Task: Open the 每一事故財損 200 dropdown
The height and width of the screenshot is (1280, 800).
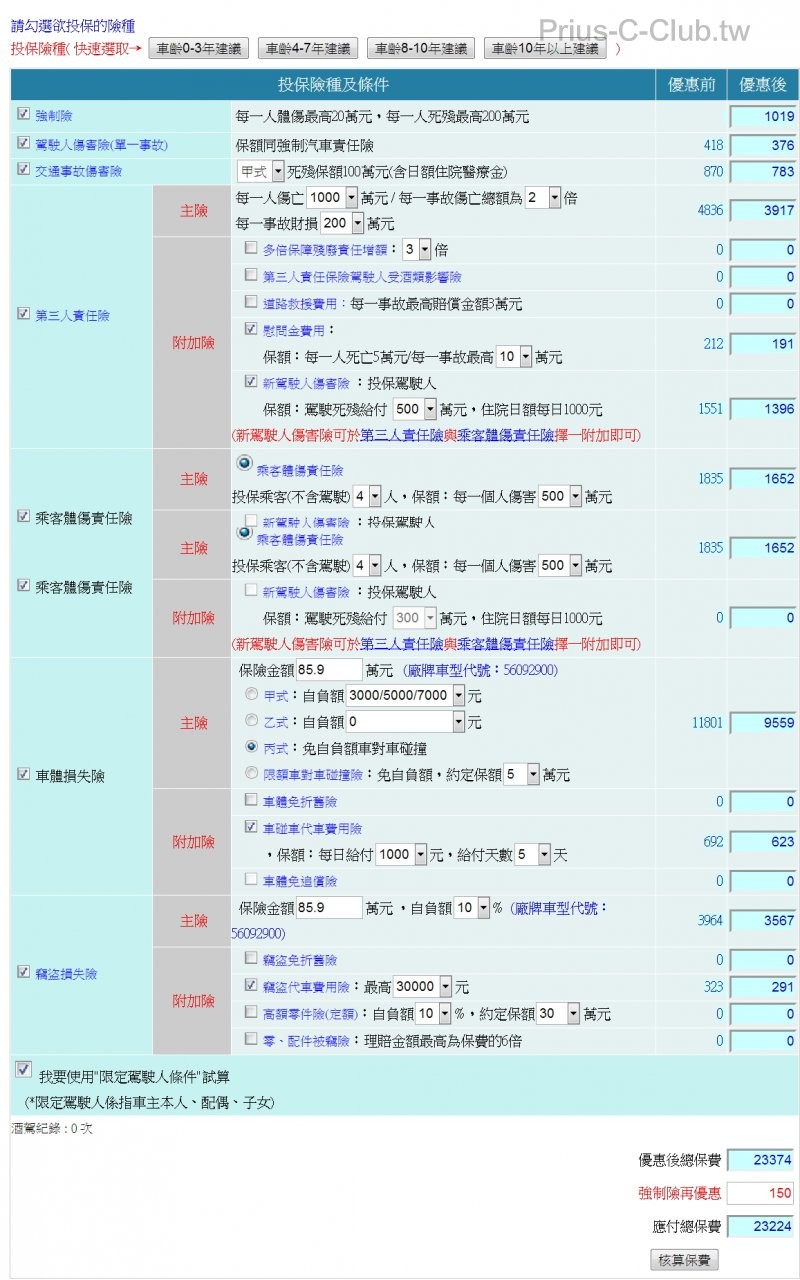Action: coord(342,223)
